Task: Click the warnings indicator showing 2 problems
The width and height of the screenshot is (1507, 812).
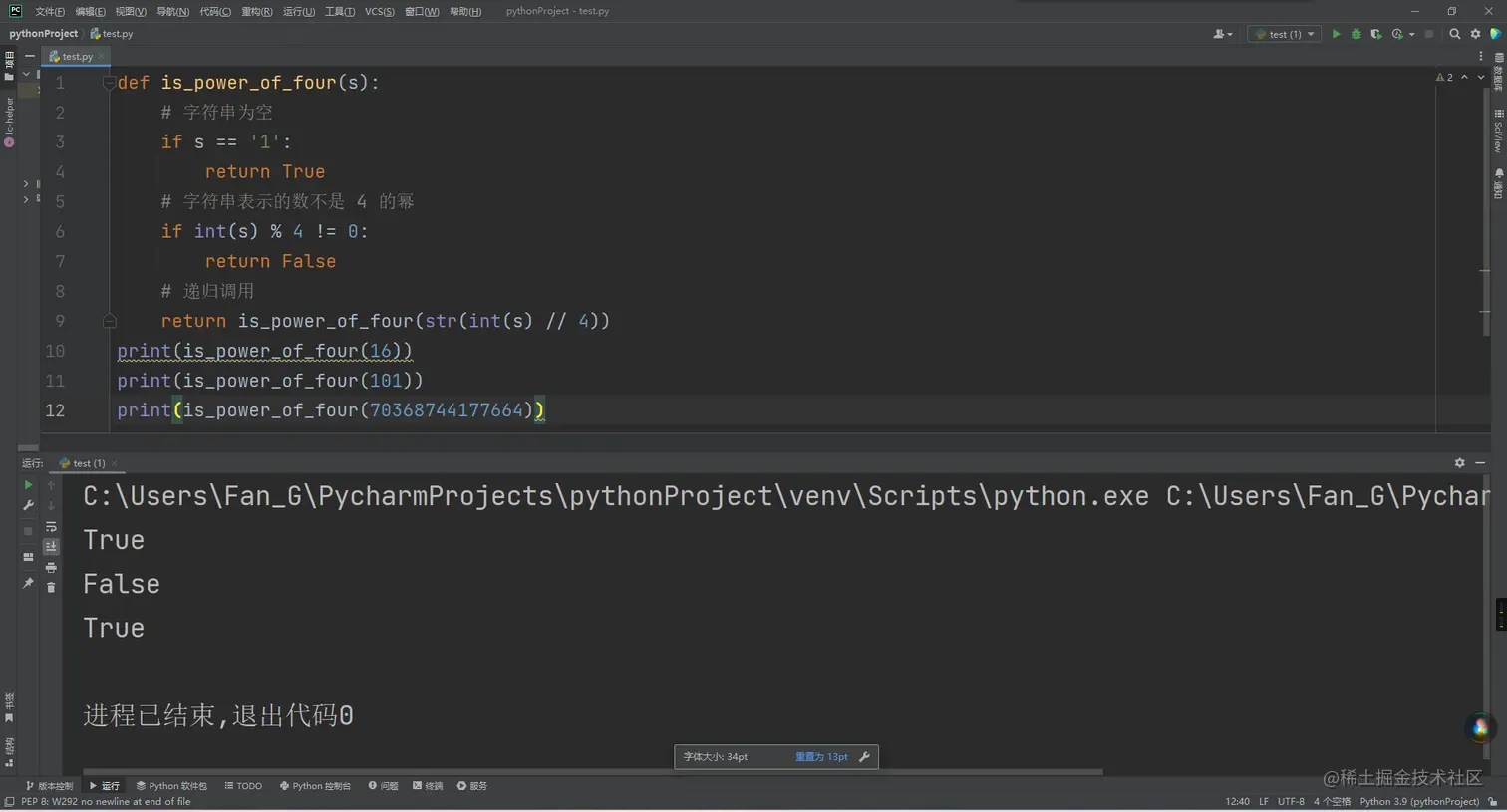Action: (x=1444, y=77)
